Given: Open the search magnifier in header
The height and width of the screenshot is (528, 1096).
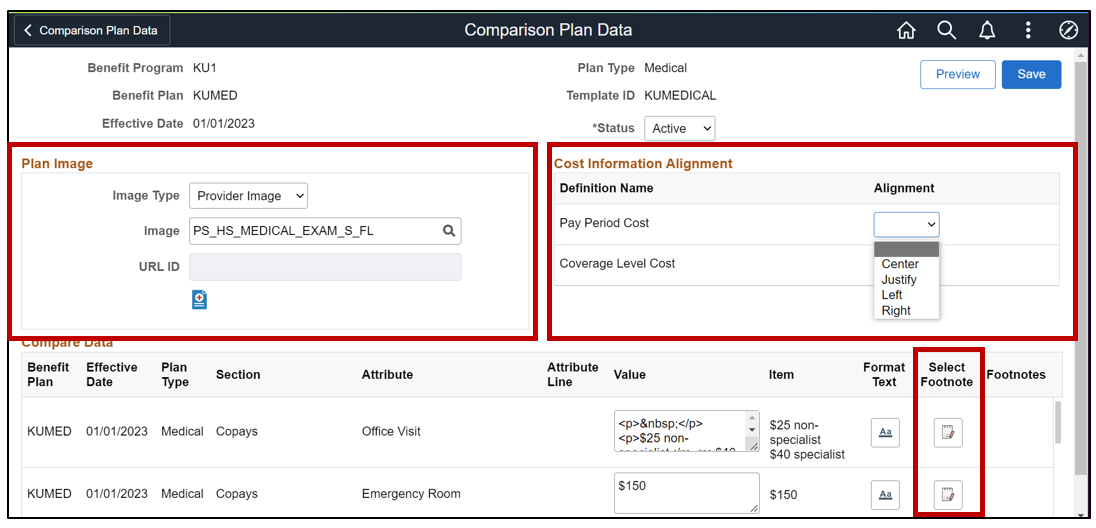Looking at the screenshot, I should point(947,30).
